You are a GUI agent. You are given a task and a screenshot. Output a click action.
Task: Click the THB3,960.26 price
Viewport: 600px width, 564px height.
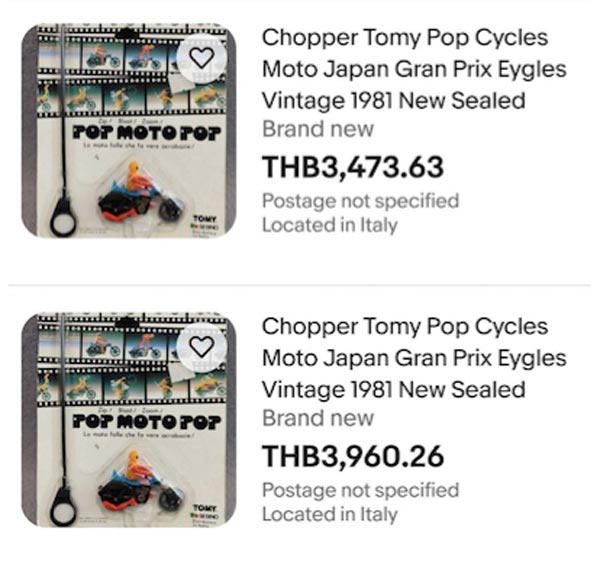click(352, 456)
